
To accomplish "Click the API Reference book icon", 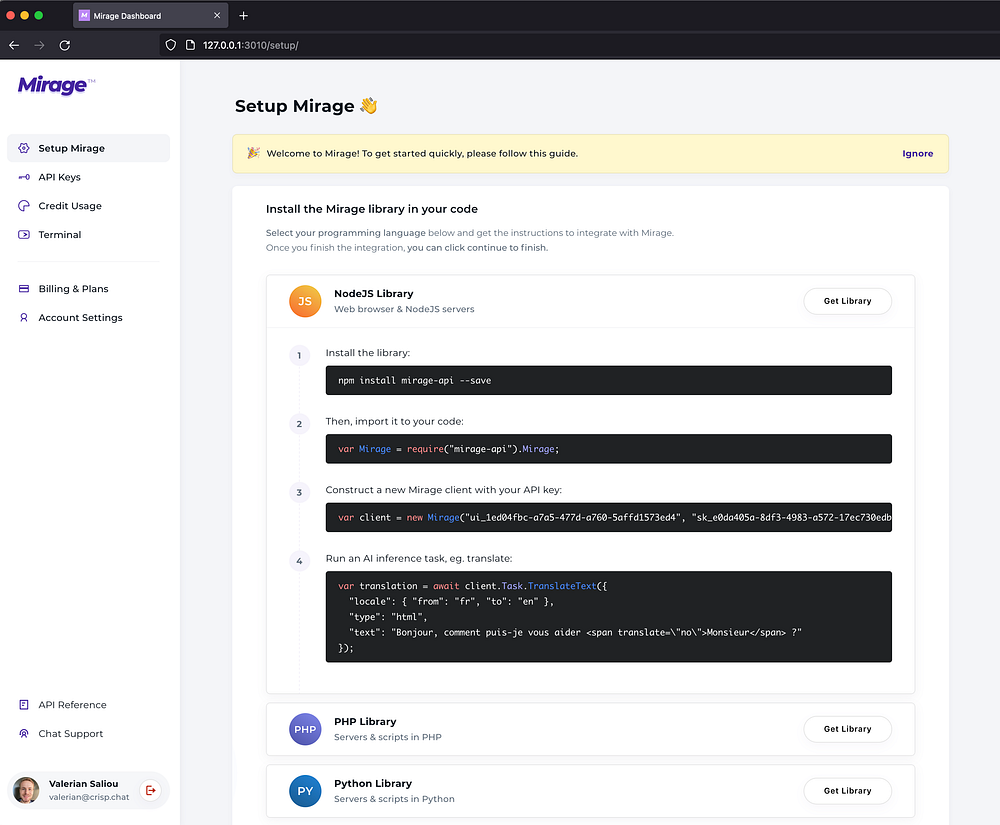I will click(24, 705).
